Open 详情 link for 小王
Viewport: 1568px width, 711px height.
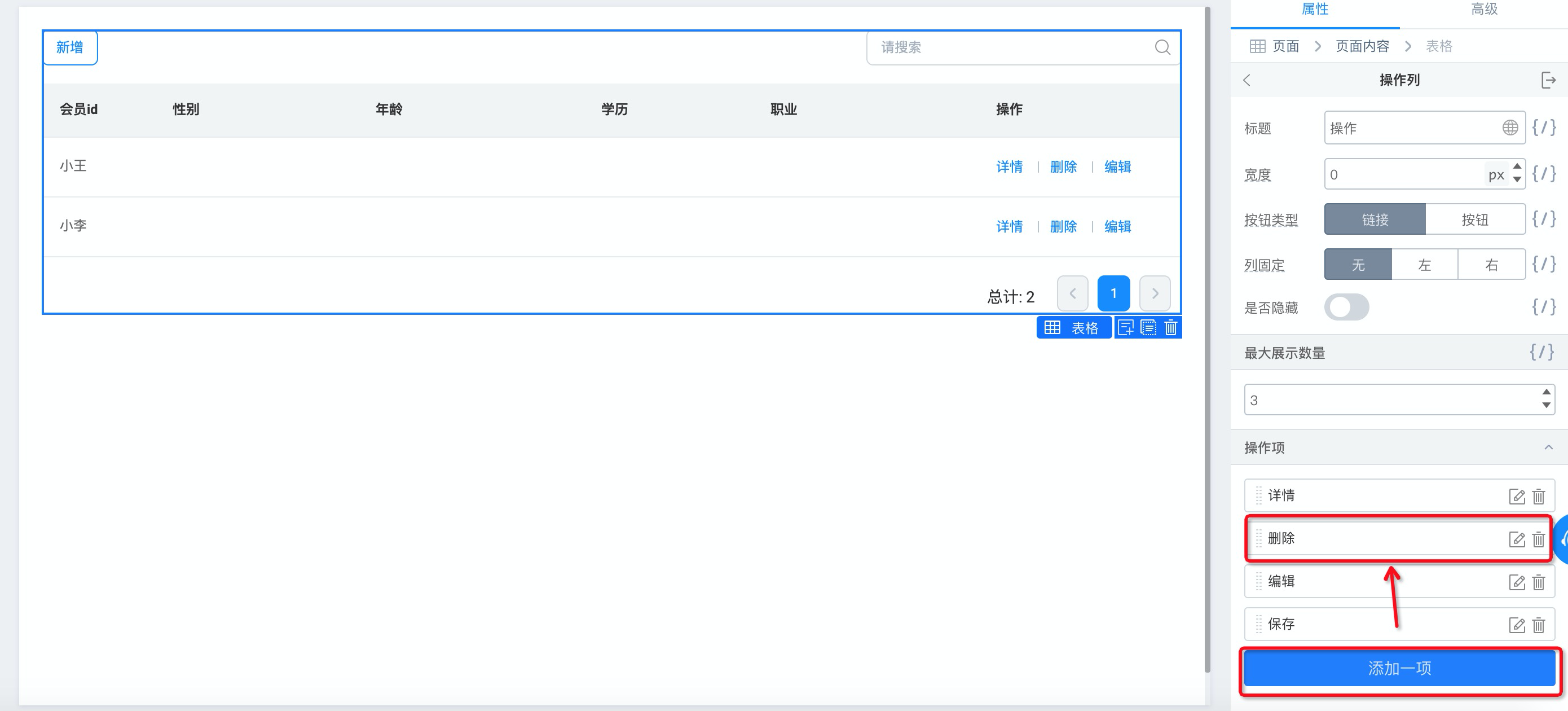click(1009, 166)
